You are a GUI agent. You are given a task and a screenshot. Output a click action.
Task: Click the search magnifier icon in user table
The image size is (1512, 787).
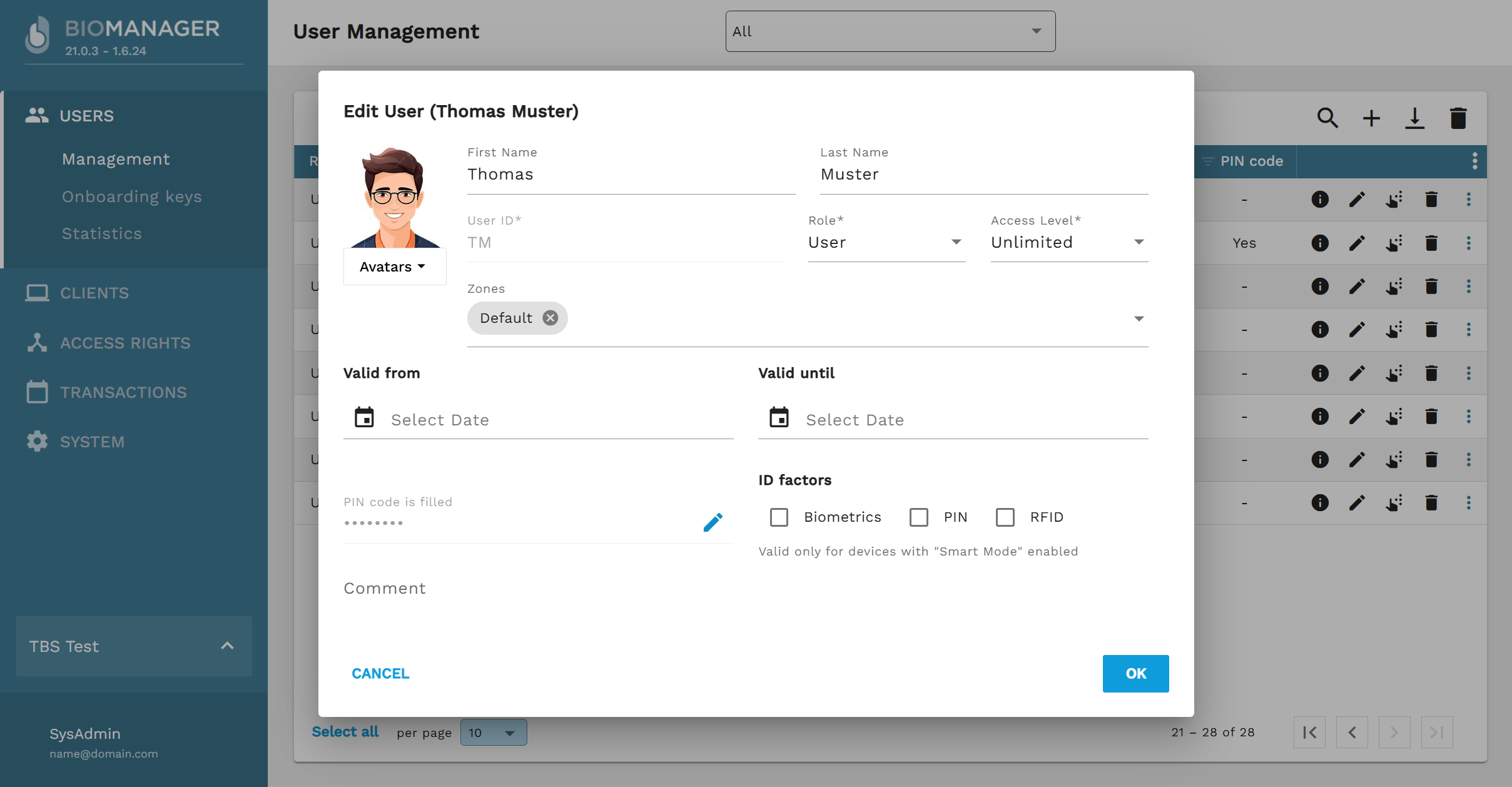click(1327, 118)
